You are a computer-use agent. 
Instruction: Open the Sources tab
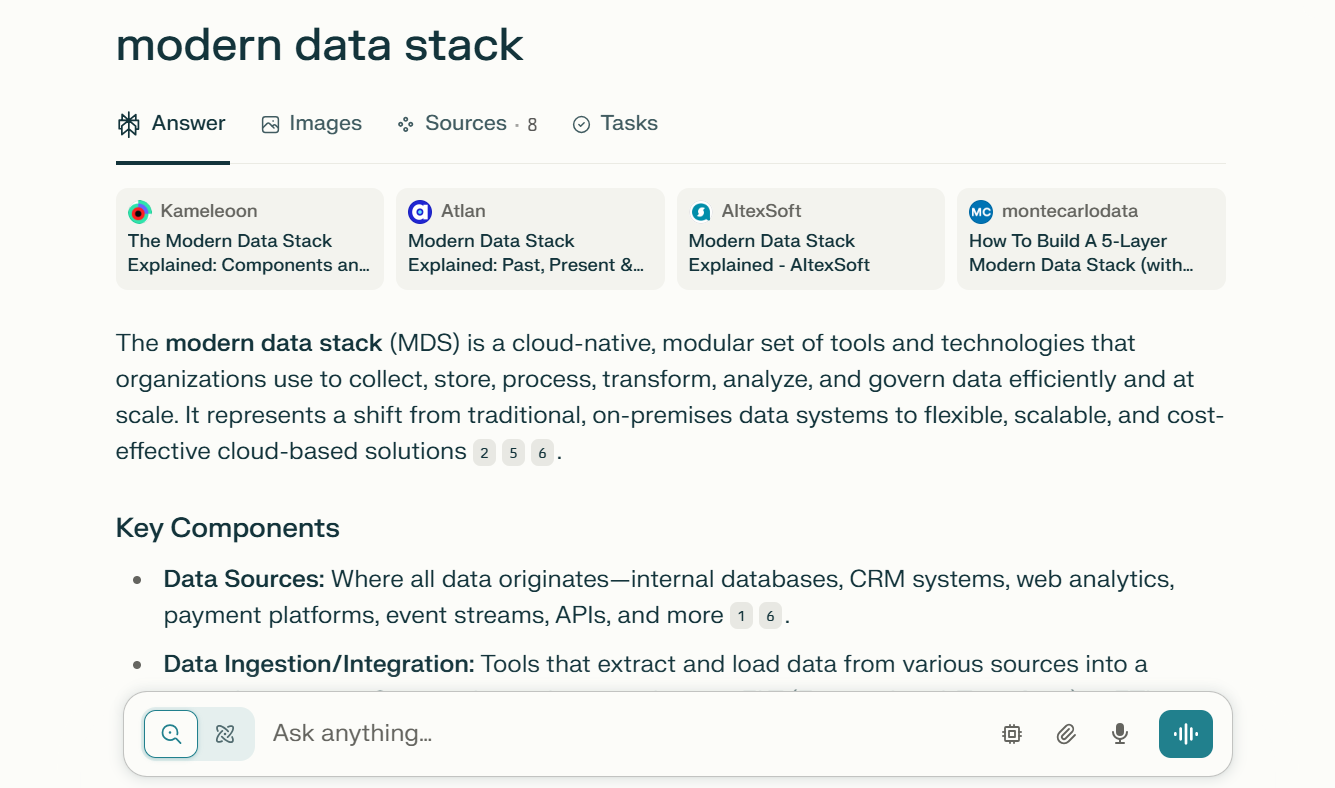466,124
